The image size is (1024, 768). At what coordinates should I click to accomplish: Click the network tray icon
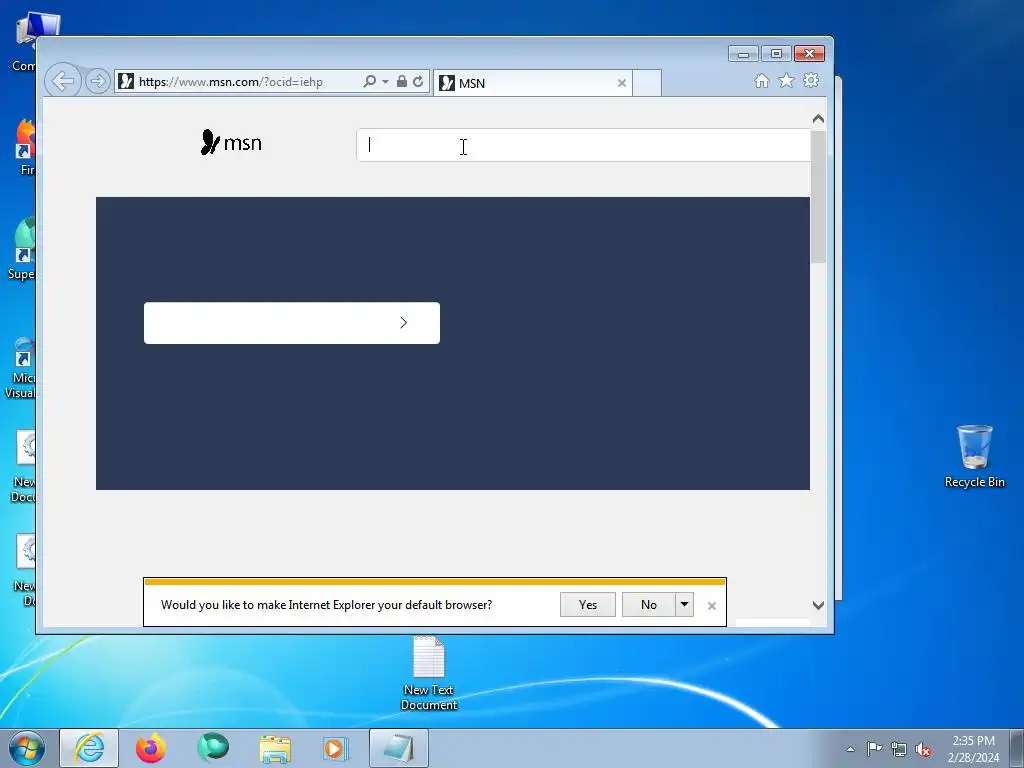click(899, 749)
